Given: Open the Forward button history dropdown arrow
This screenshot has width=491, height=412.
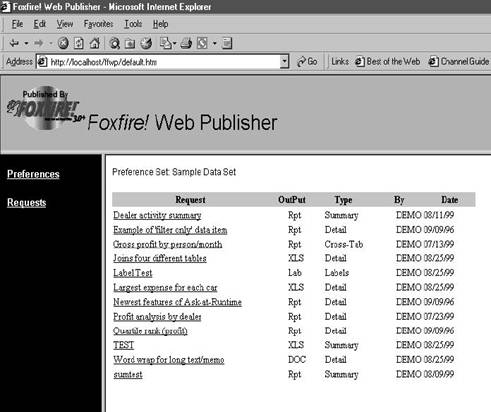Looking at the screenshot, I should [51, 43].
